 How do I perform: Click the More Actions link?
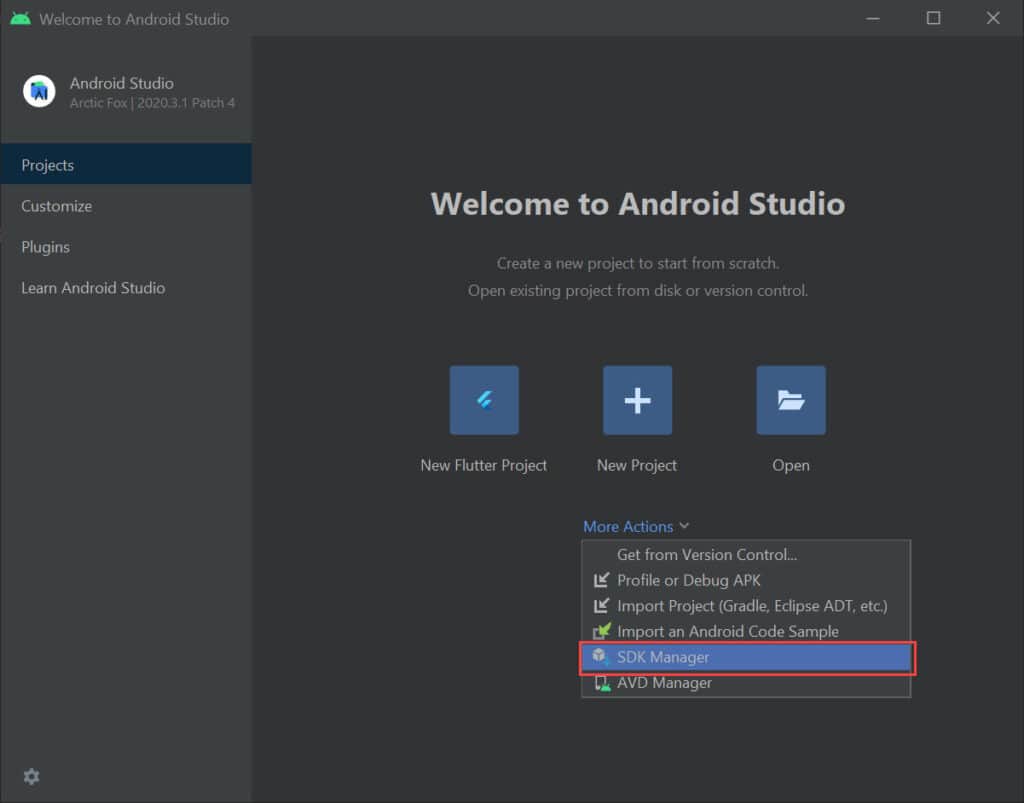pos(628,525)
